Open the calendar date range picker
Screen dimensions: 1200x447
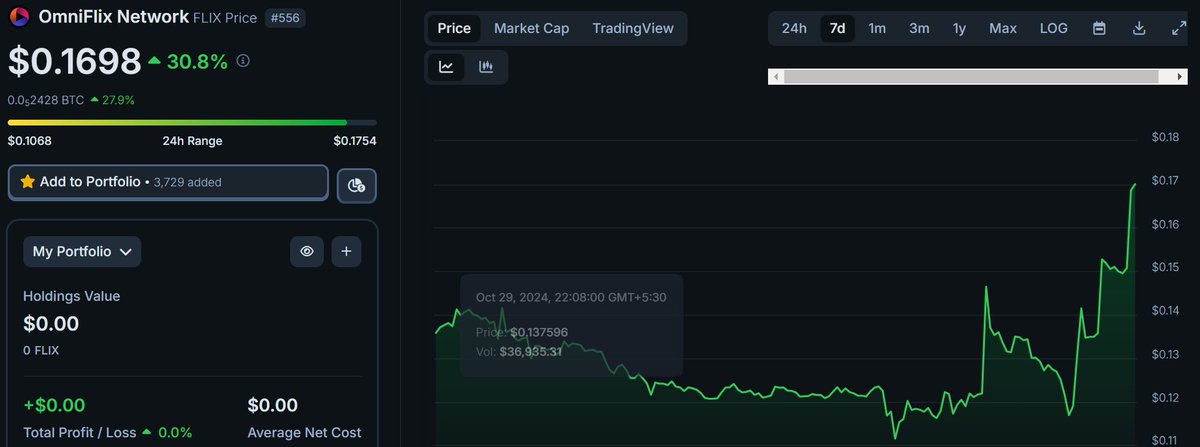tap(1099, 28)
